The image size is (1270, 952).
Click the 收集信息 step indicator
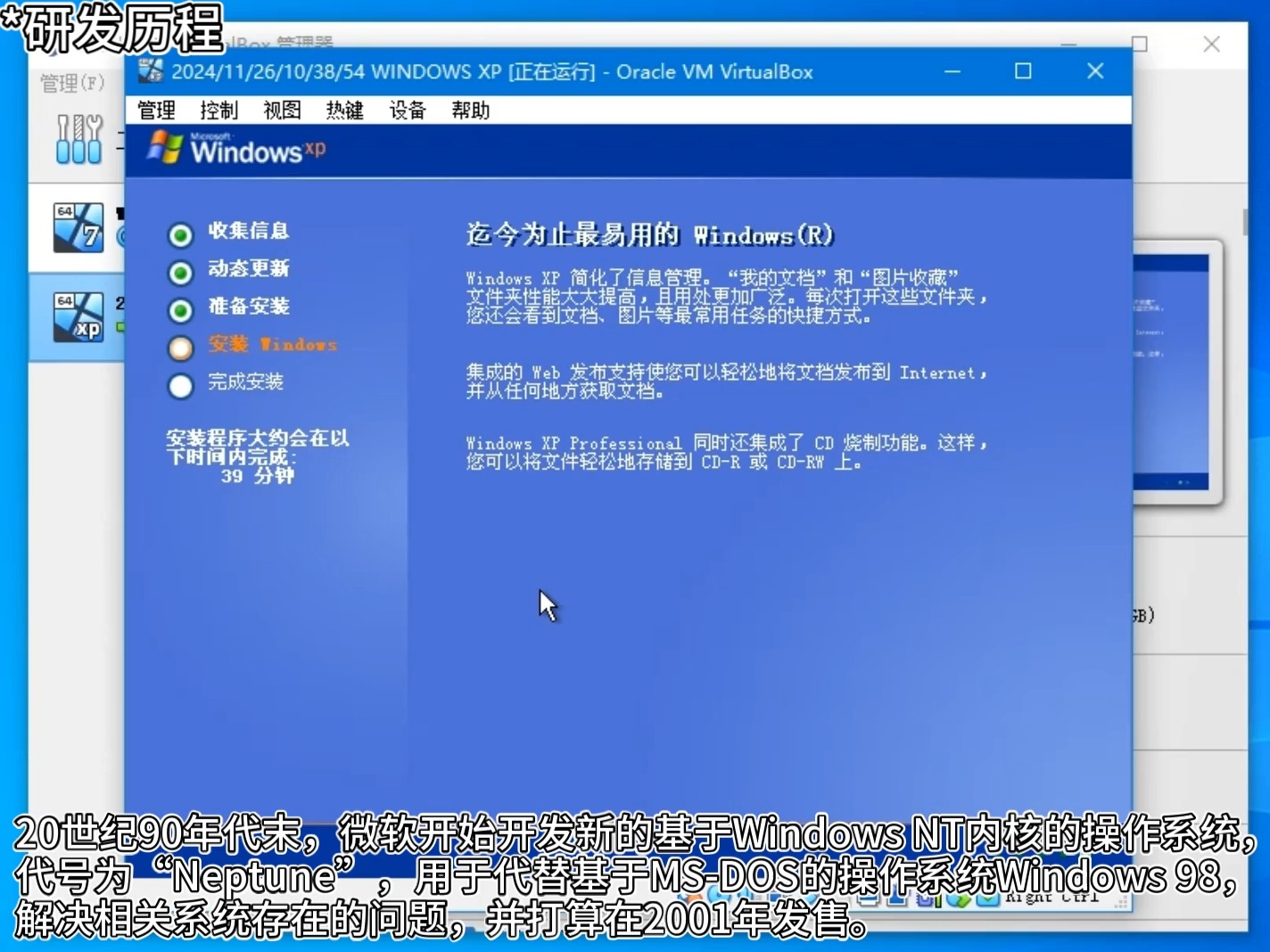(x=181, y=234)
